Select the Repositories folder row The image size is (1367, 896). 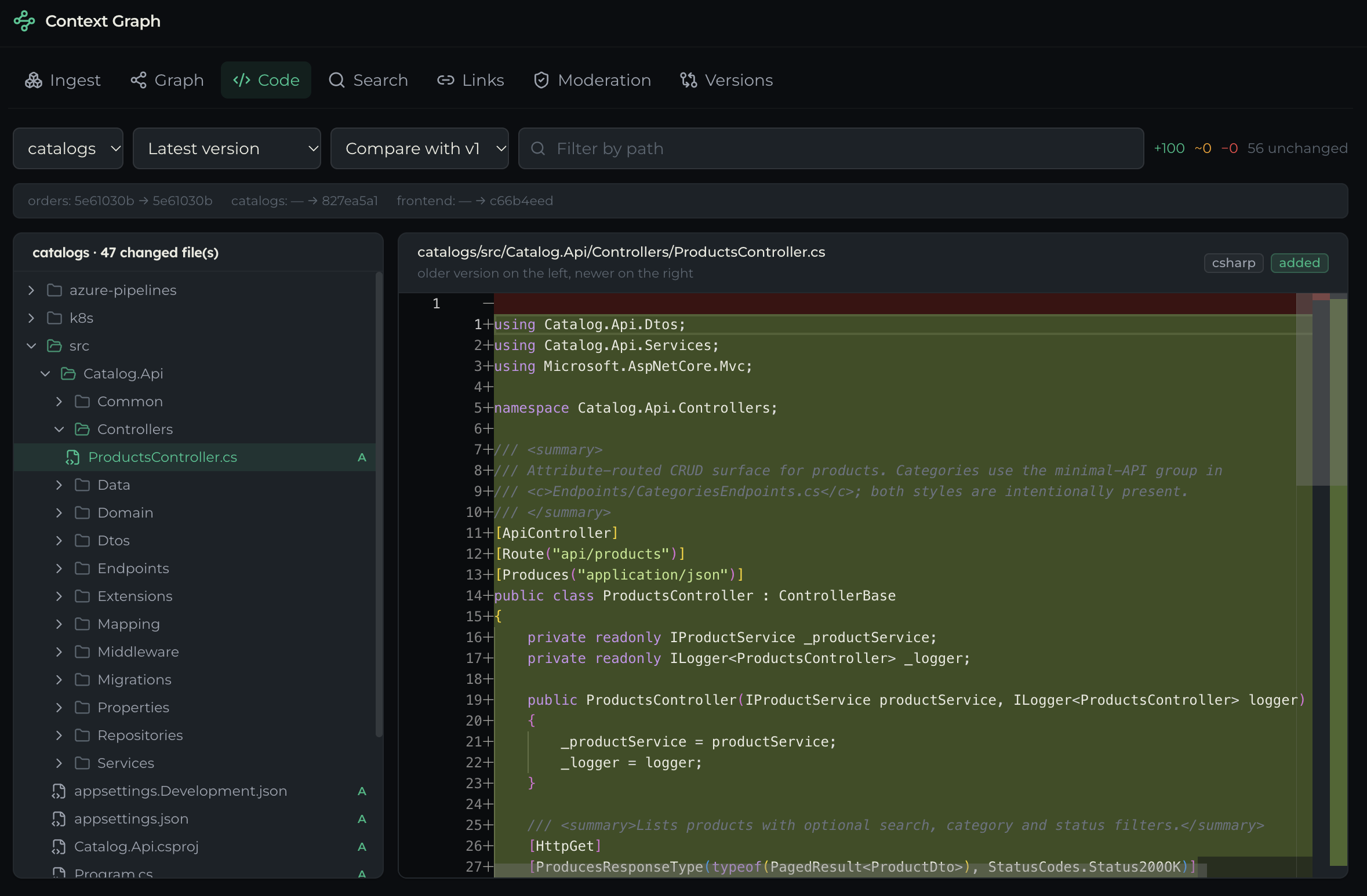pyautogui.click(x=195, y=735)
